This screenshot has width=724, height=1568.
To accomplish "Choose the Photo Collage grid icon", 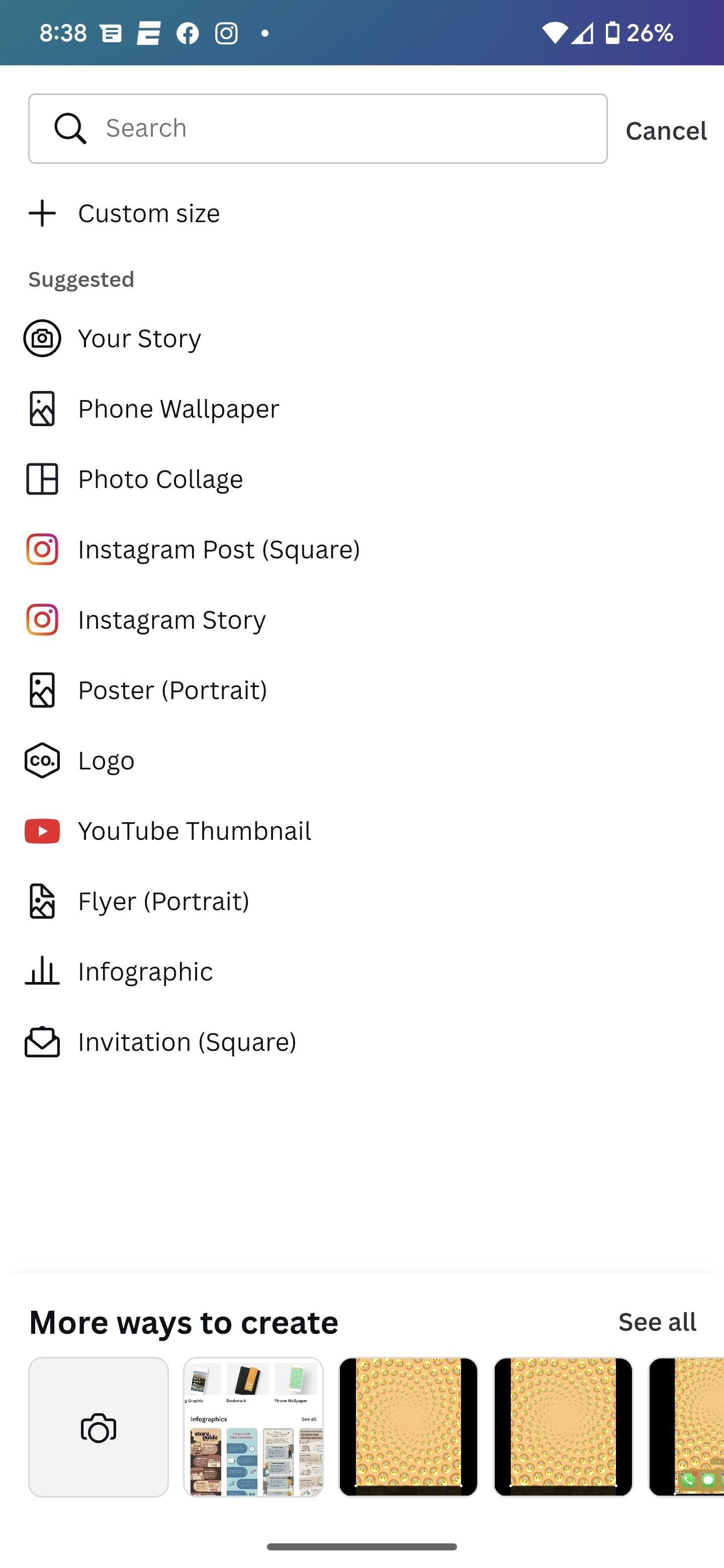I will click(42, 479).
